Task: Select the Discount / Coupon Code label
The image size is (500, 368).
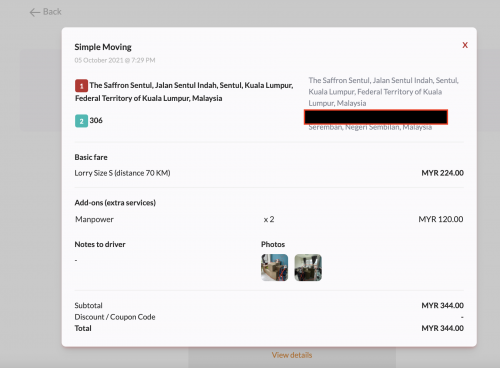Action: (x=115, y=317)
